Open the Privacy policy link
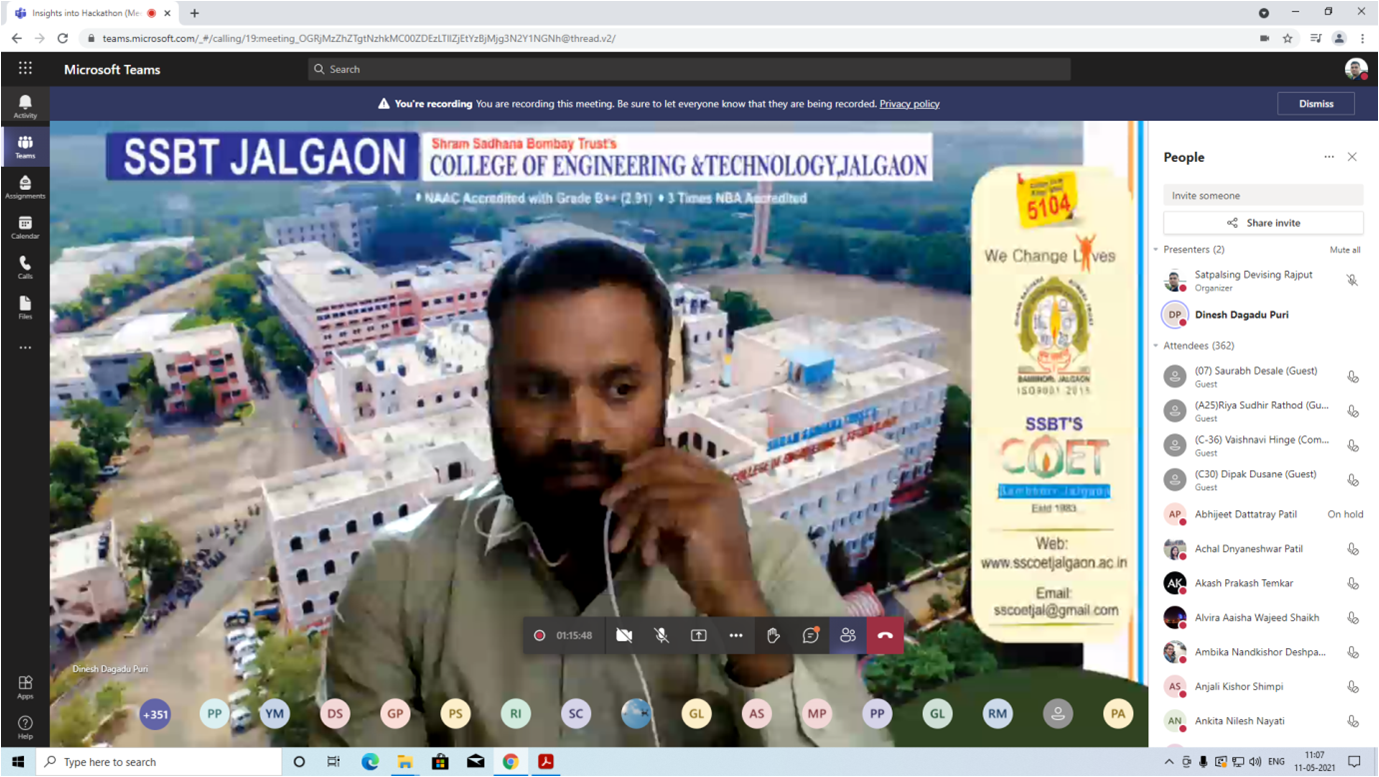Viewport: 1379px width, 777px height. 909,103
